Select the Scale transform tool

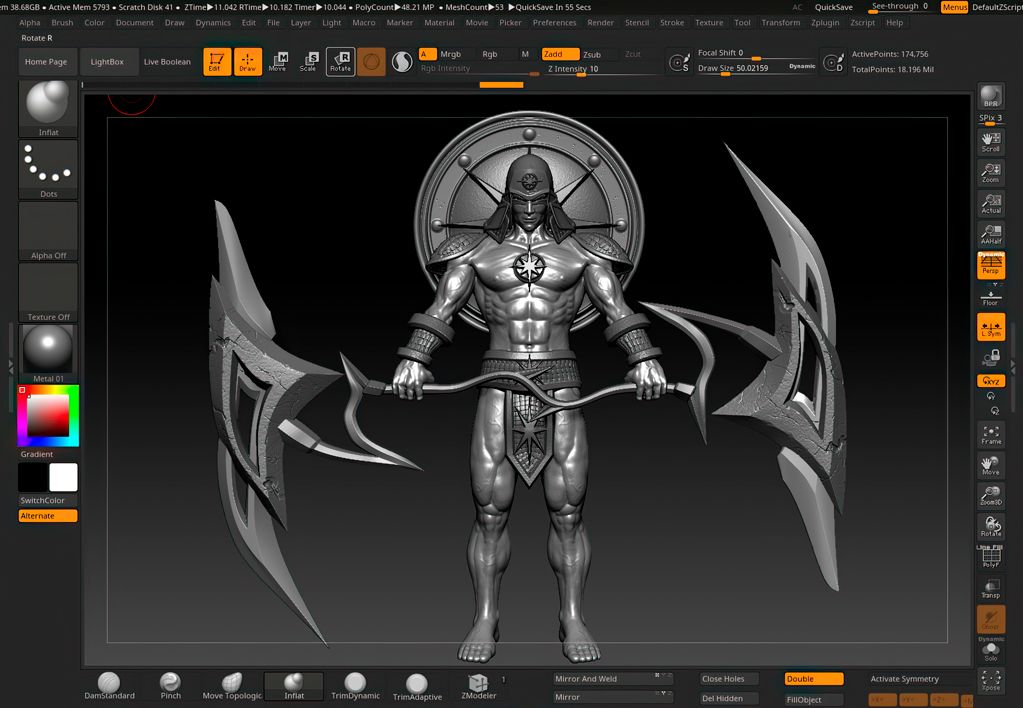click(309, 62)
